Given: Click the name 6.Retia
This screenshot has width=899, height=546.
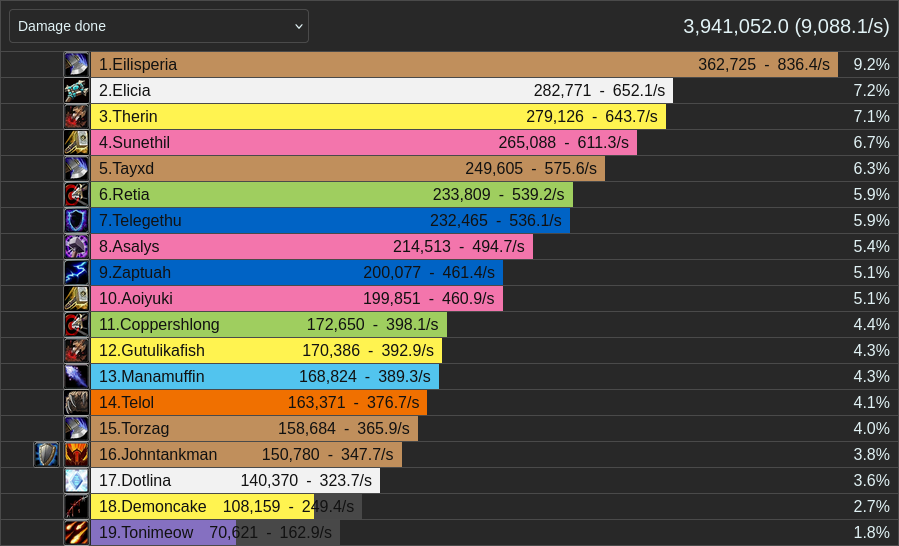Looking at the screenshot, I should tap(124, 194).
